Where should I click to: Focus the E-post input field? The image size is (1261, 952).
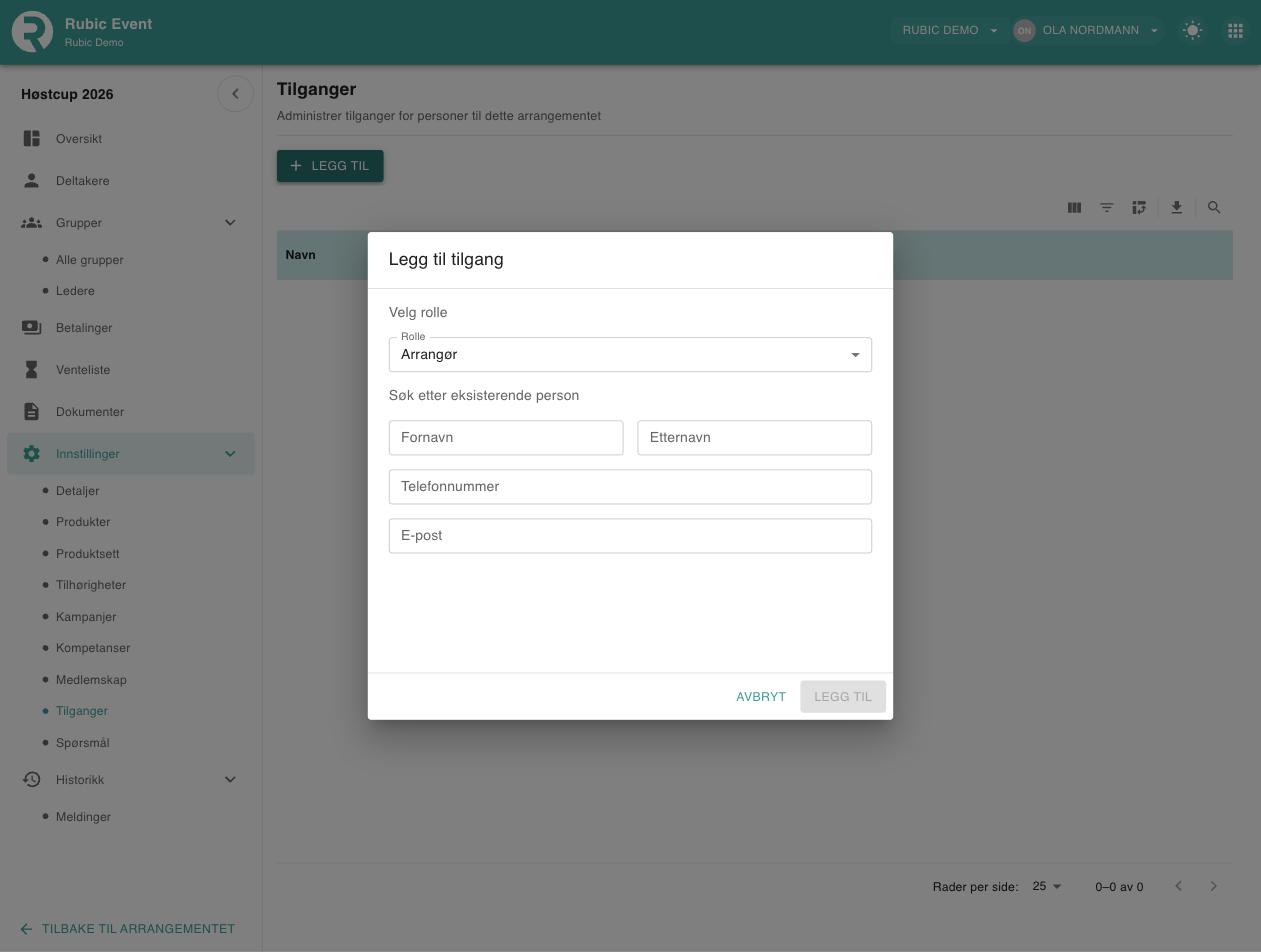630,536
